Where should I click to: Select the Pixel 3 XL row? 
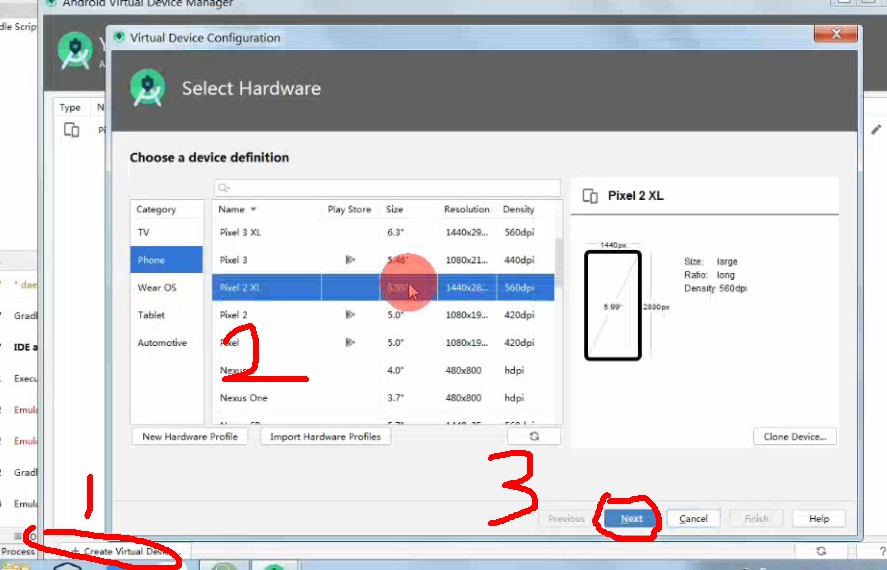point(384,232)
